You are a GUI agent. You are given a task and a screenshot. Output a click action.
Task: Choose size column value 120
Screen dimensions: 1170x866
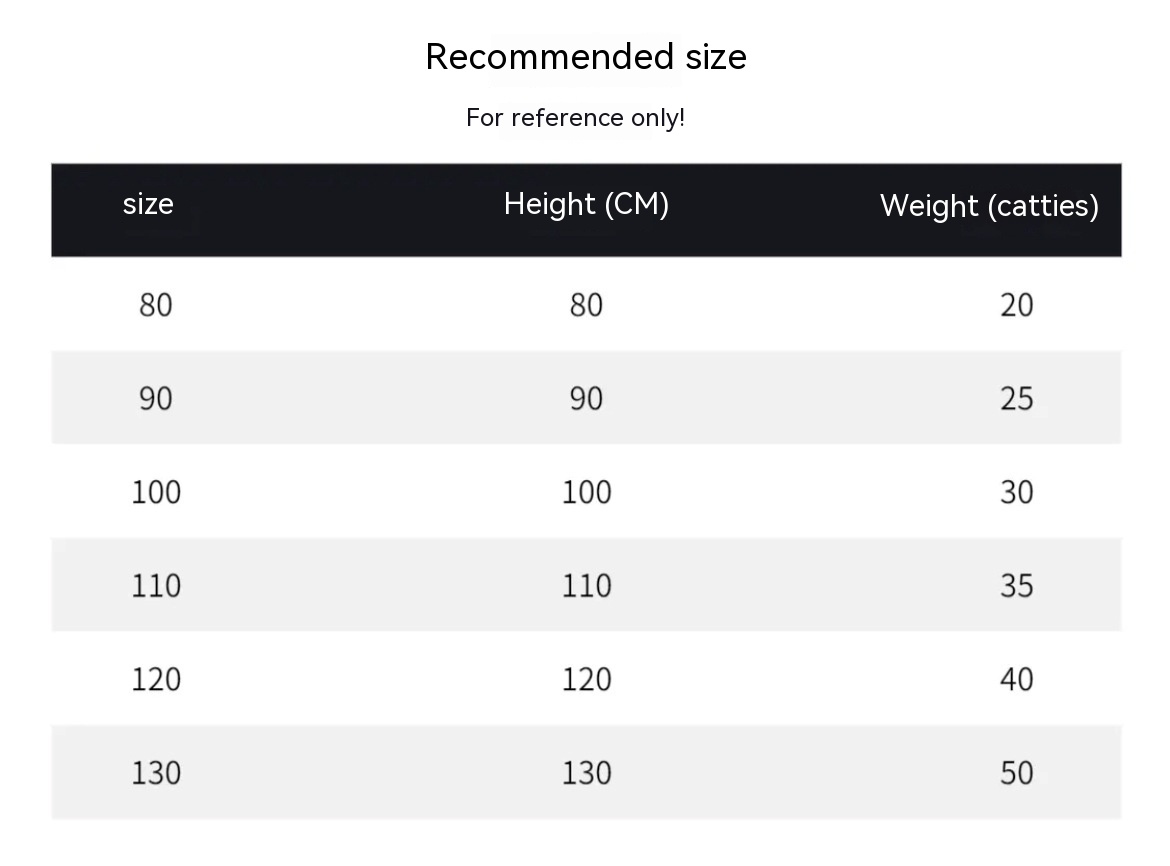click(156, 680)
